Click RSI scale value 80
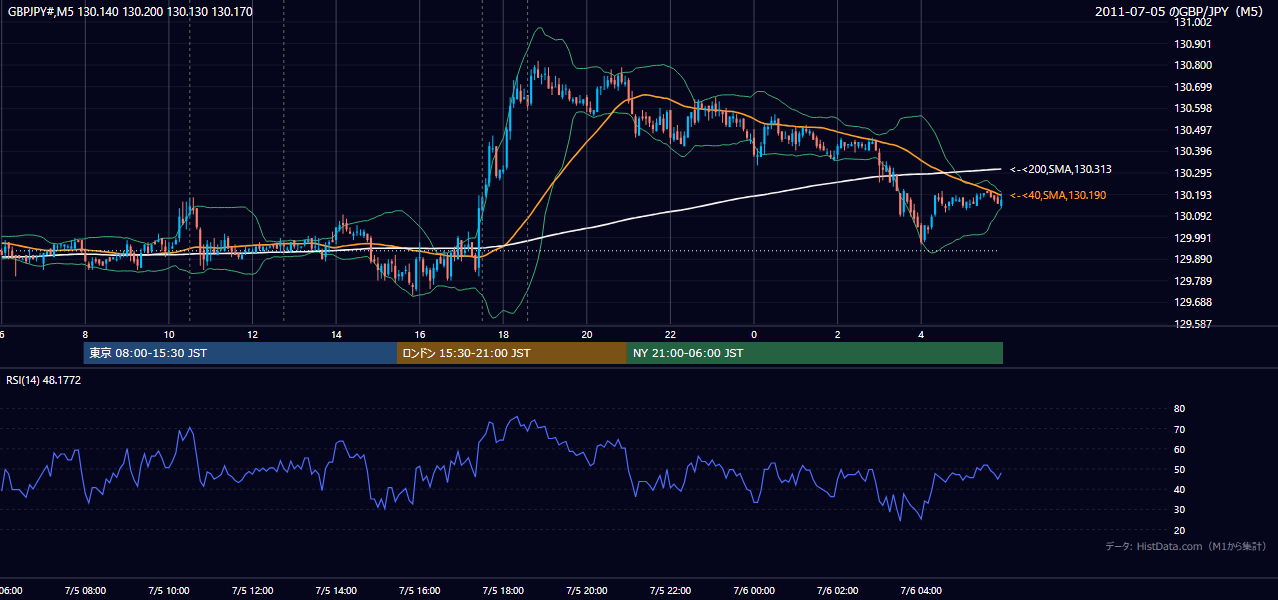1278x600 pixels. pyautogui.click(x=1180, y=409)
